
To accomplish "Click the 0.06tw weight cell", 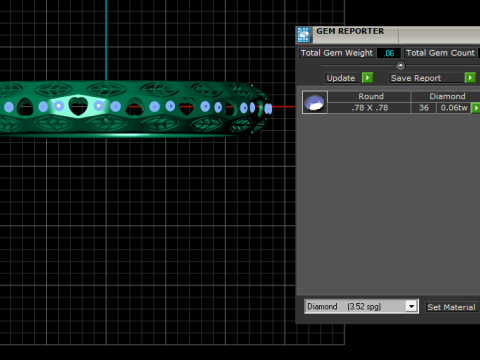I will (x=454, y=108).
